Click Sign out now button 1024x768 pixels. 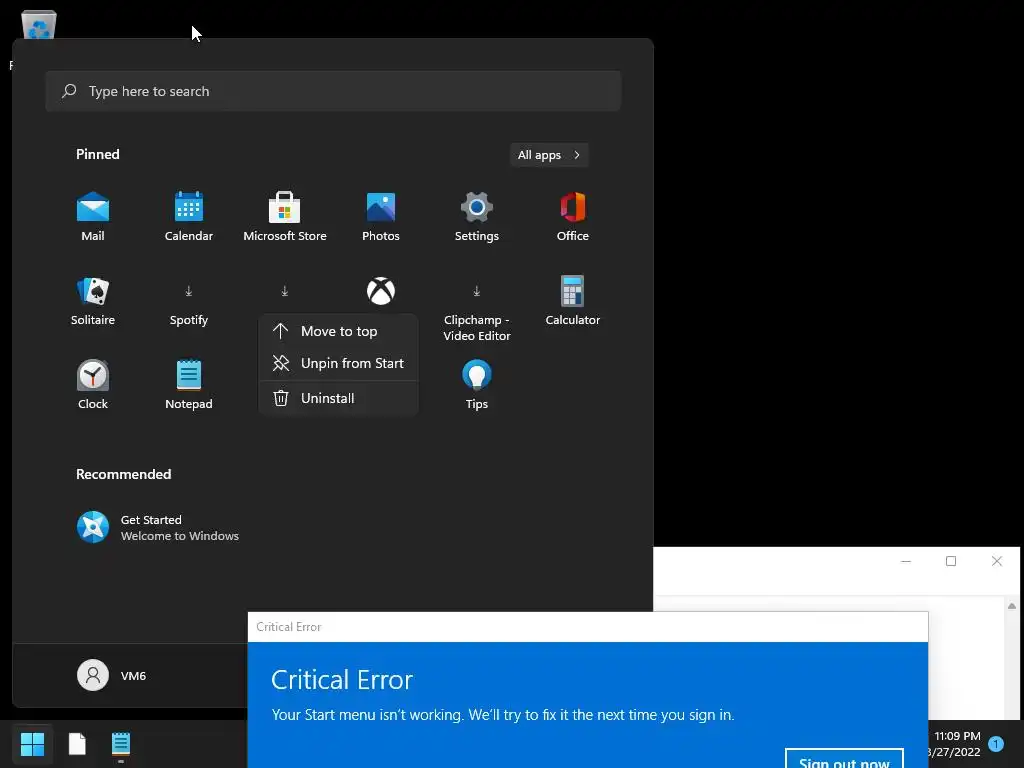coord(844,760)
